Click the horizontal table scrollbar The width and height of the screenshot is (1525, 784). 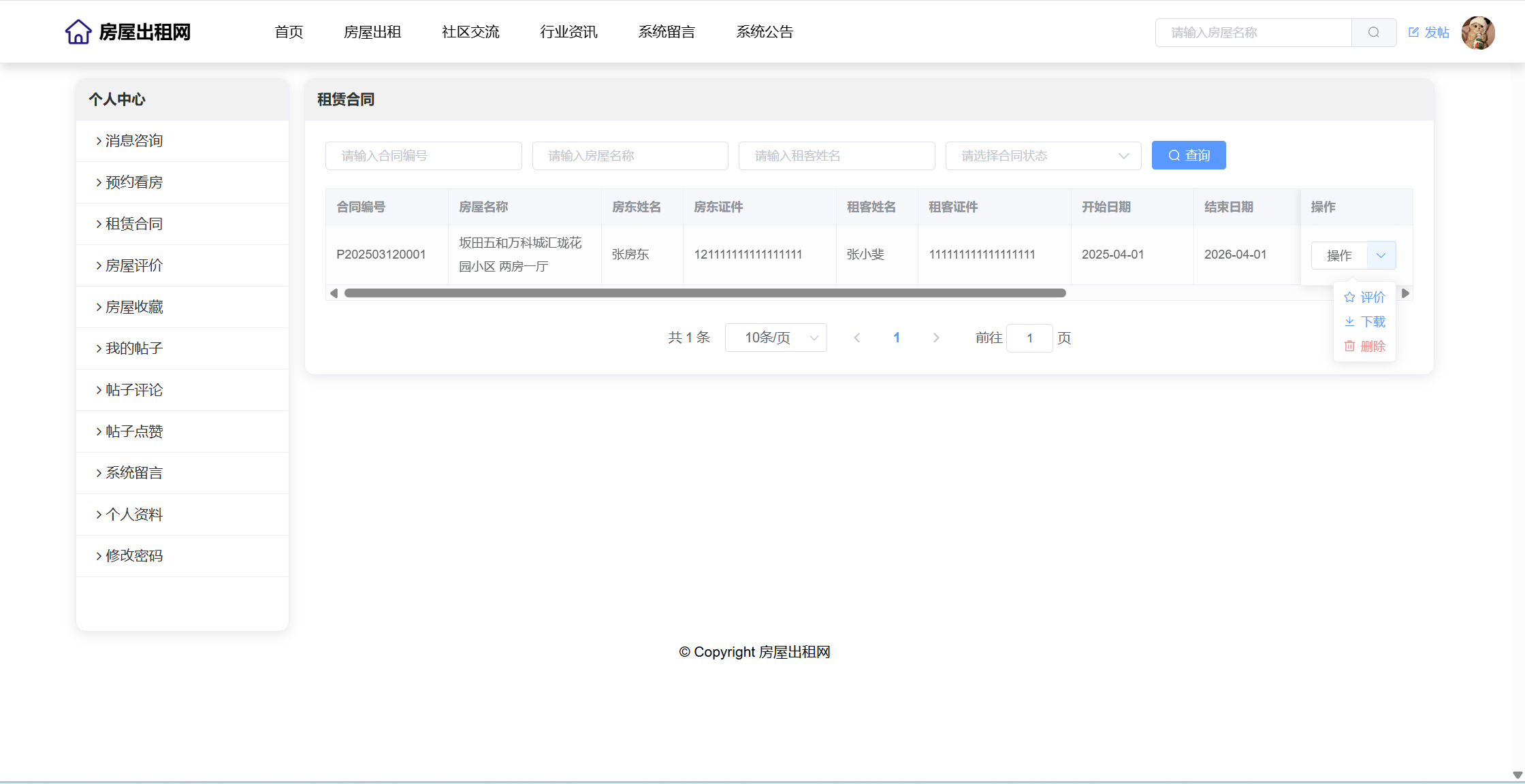pyautogui.click(x=705, y=293)
